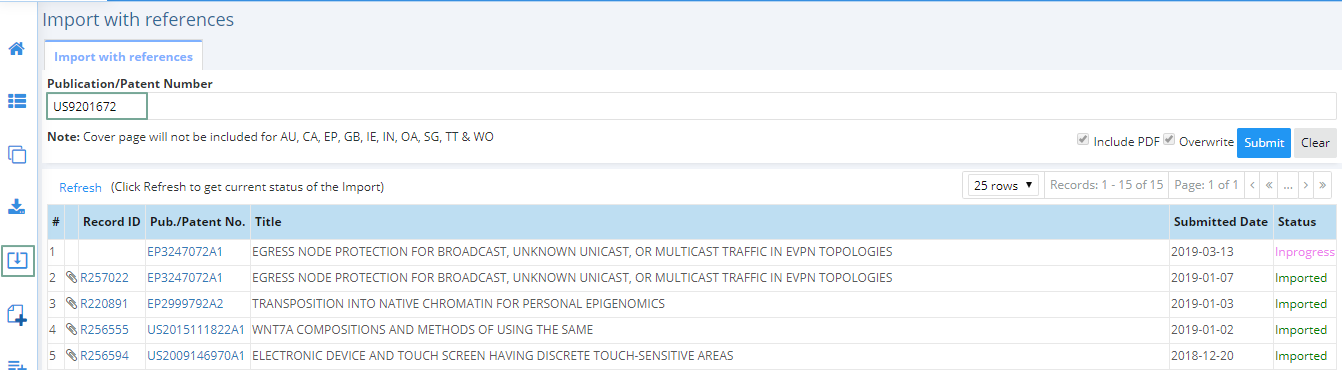Open the Home icon in the sidebar
The image size is (1342, 370).
click(16, 48)
